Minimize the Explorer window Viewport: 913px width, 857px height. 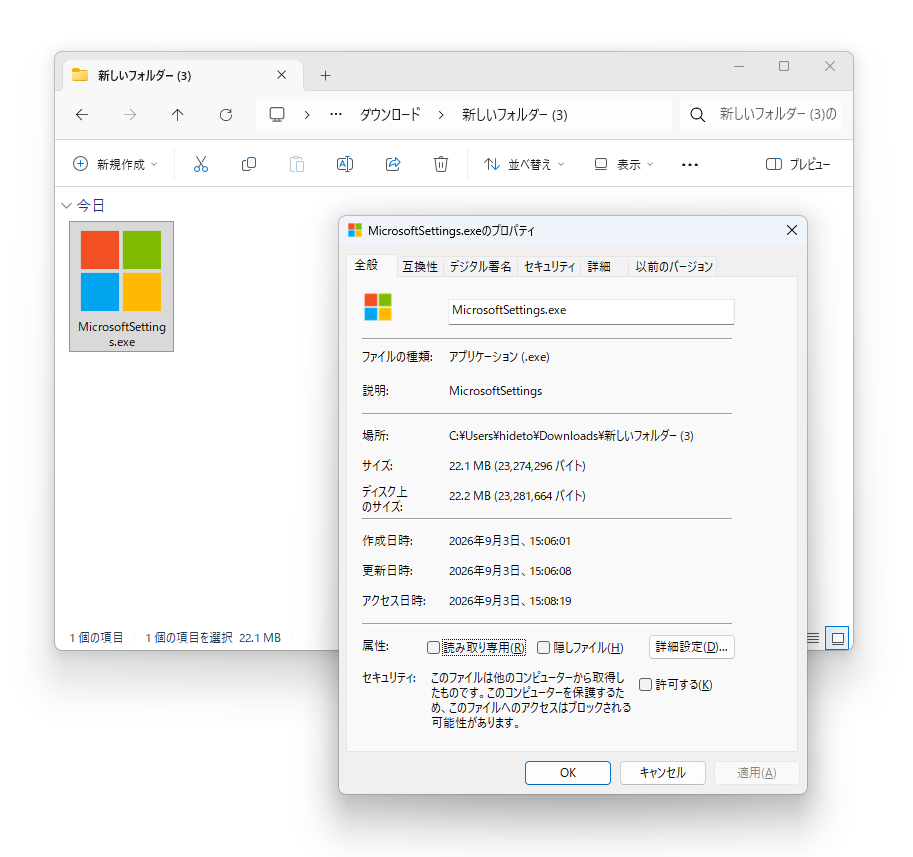click(x=739, y=66)
